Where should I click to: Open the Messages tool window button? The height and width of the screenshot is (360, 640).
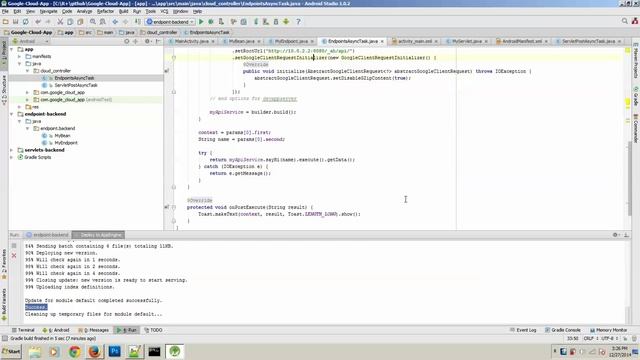[93, 330]
